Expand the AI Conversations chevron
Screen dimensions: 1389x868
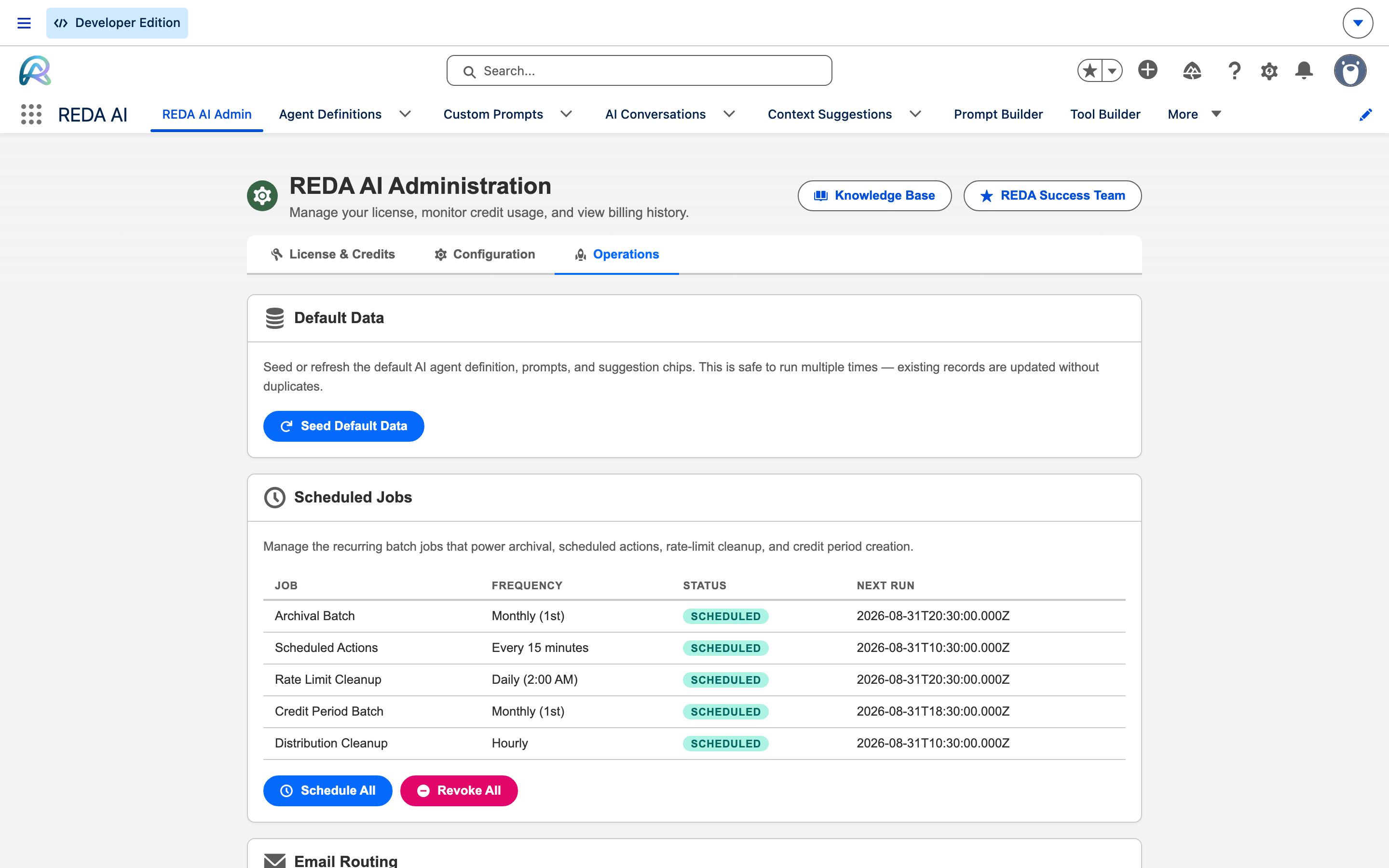[x=730, y=114]
